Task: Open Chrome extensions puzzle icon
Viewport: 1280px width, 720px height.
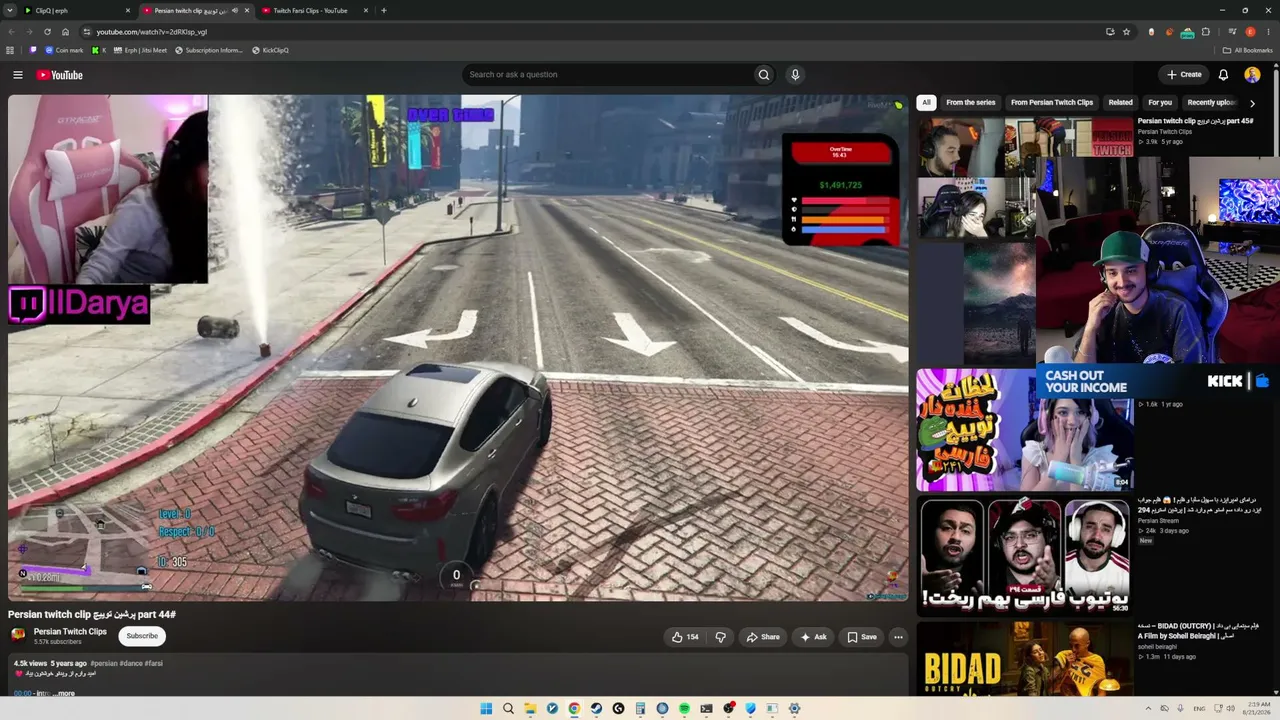Action: 1206,32
